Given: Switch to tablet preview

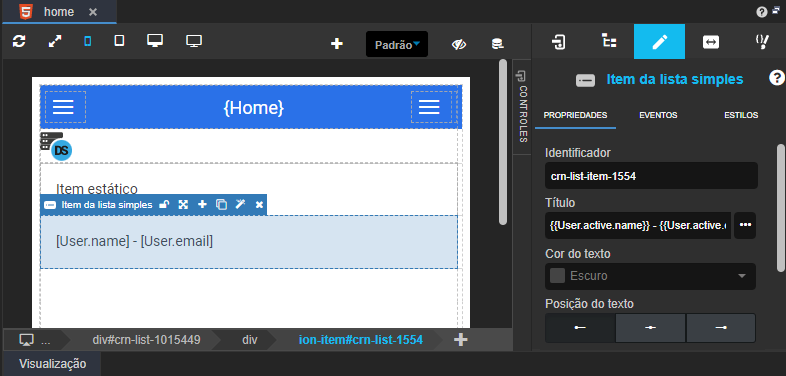Looking at the screenshot, I should click(119, 41).
